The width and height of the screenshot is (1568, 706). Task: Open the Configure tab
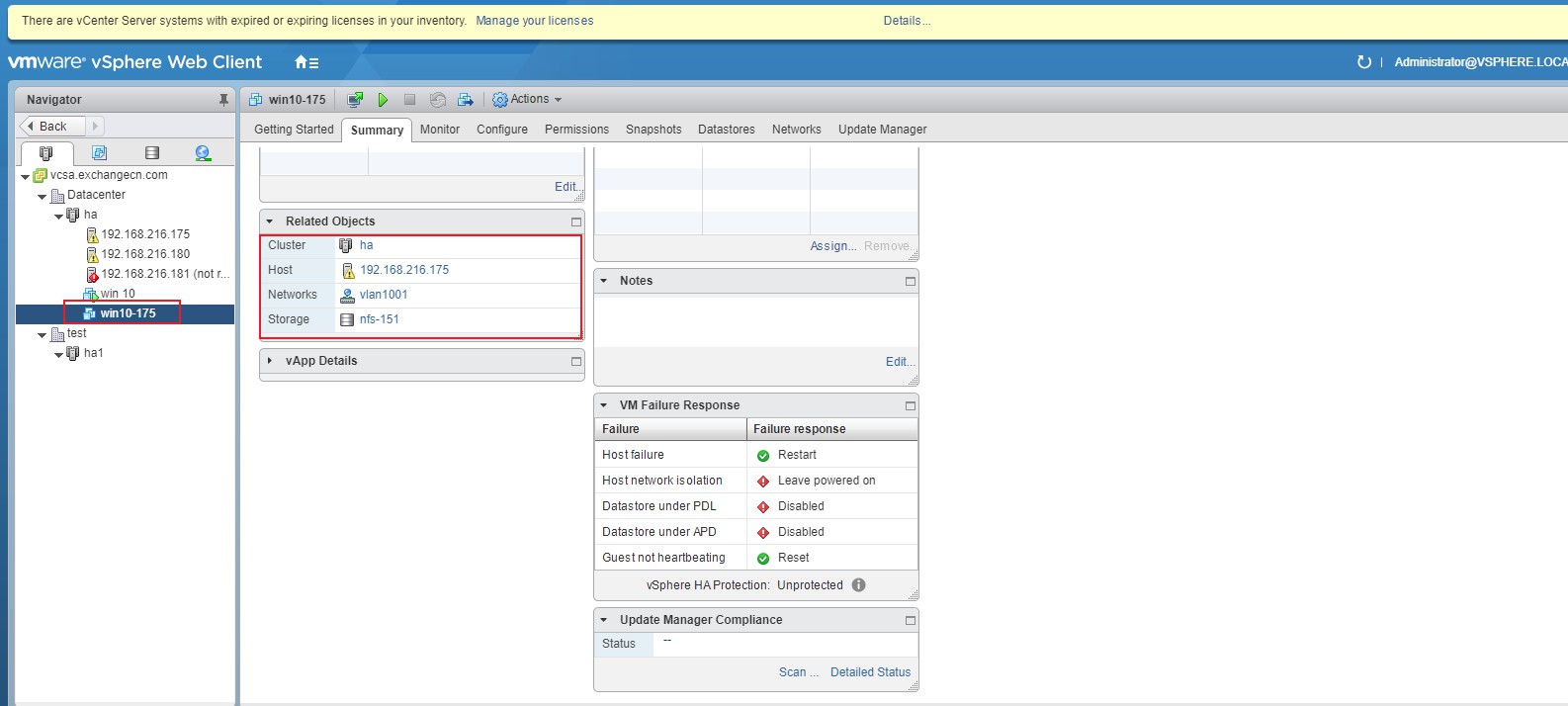point(502,130)
